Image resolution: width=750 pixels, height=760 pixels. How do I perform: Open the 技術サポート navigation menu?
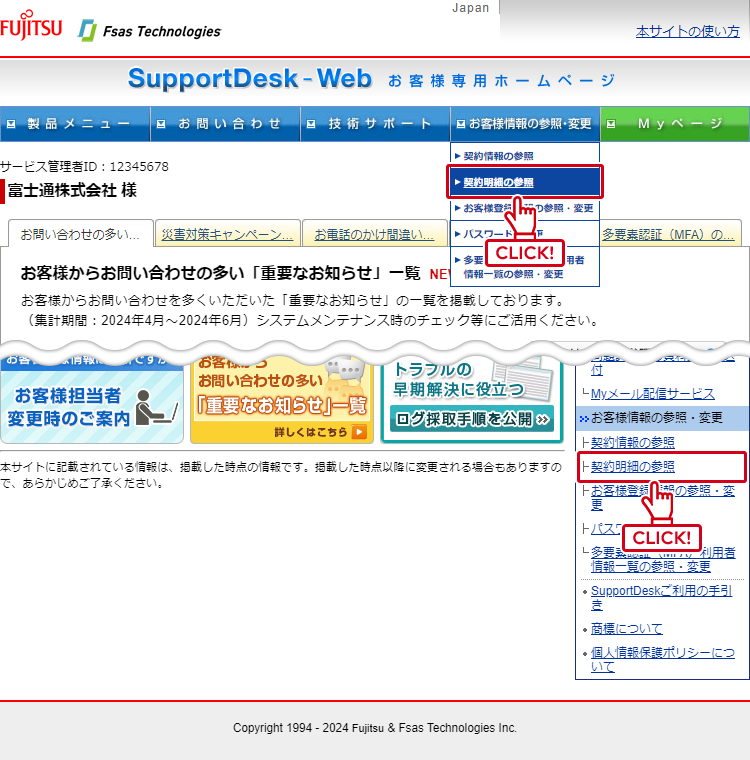[x=376, y=124]
